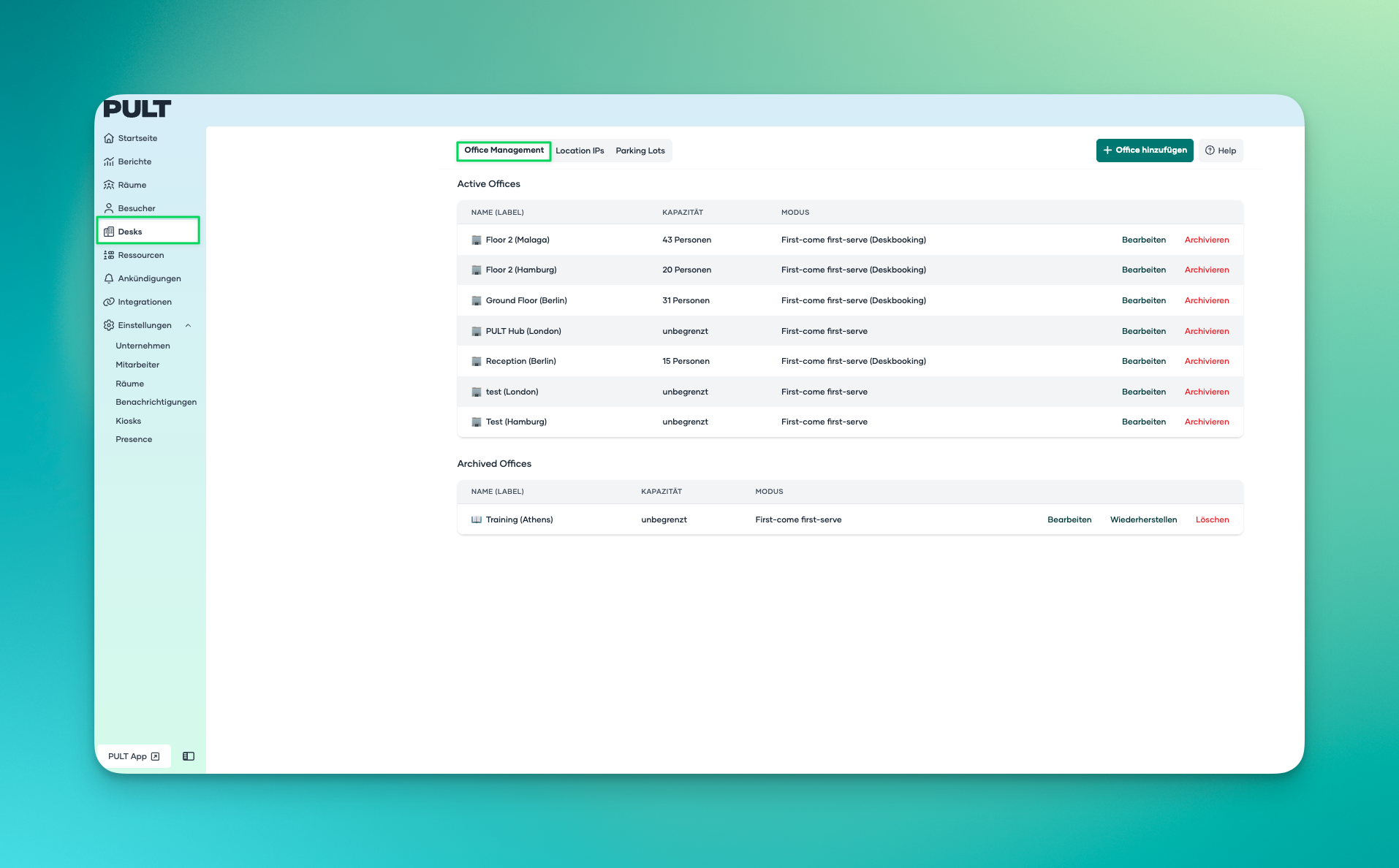Open Kiosks settings item
Screen dimensions: 1399x868
pyautogui.click(x=129, y=421)
